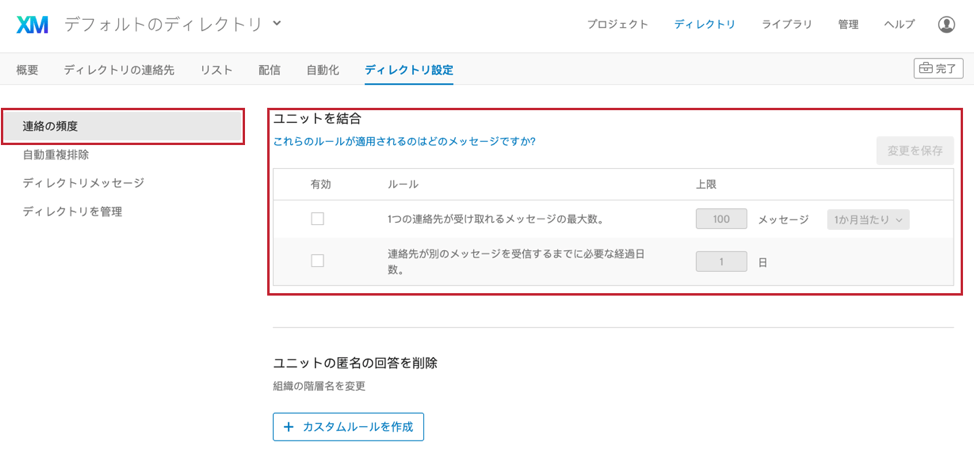Click the ユニットを結合 heading

point(317,119)
